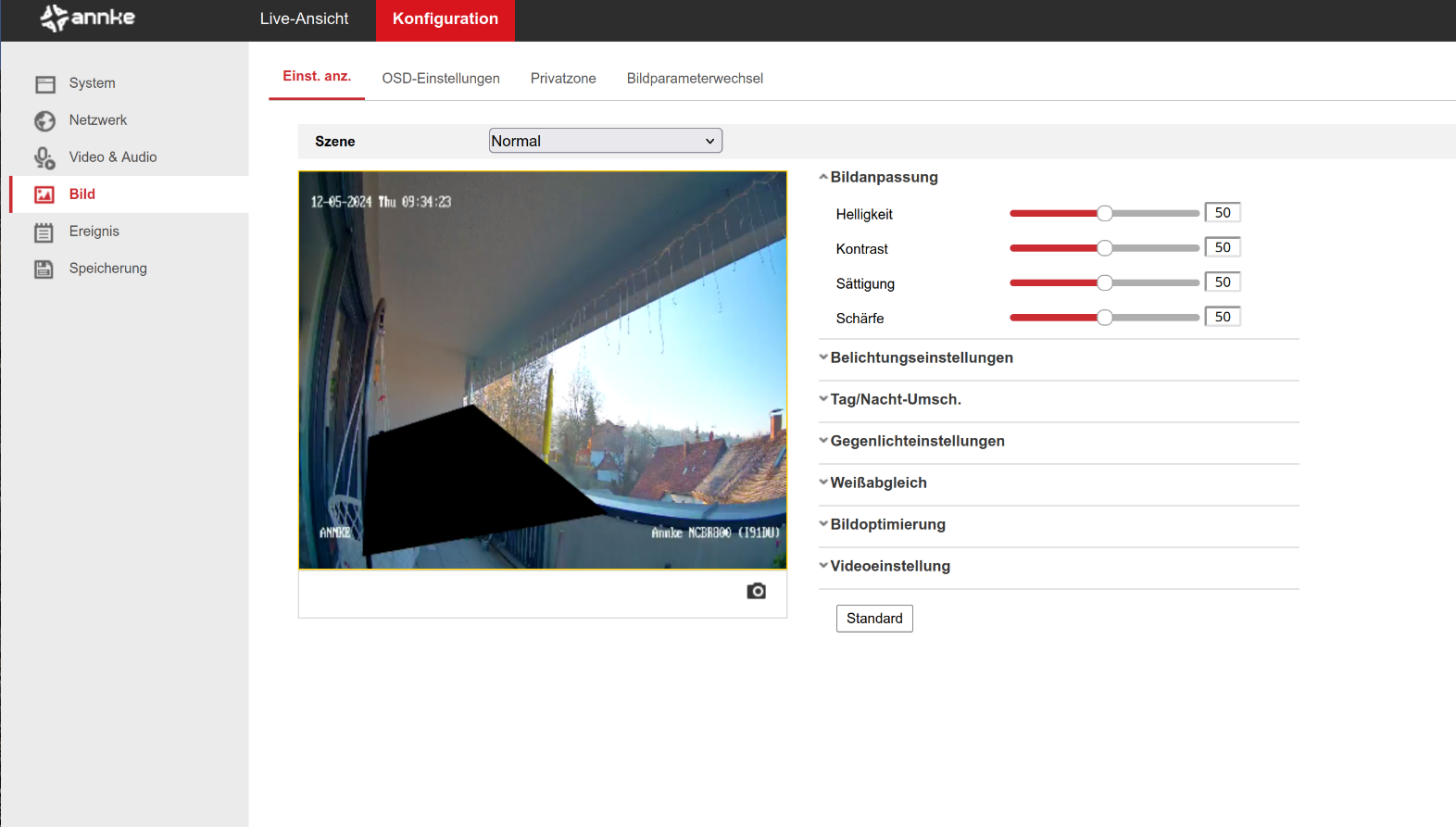Open the Ereignis calendar icon
Screen dimensions: 1456x827
44,232
